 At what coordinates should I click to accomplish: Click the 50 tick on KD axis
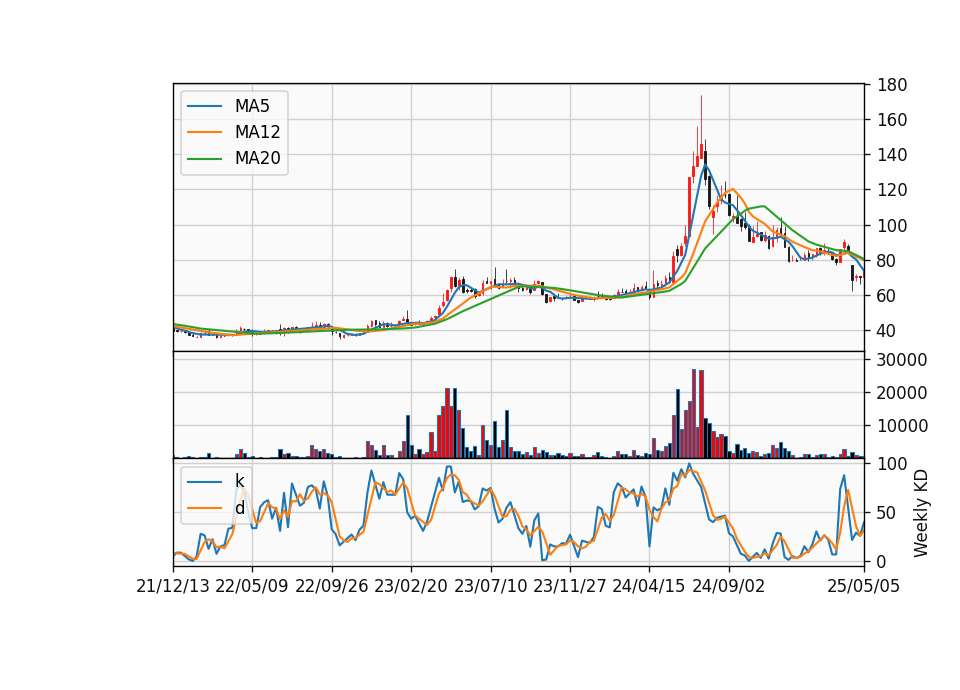coord(886,512)
